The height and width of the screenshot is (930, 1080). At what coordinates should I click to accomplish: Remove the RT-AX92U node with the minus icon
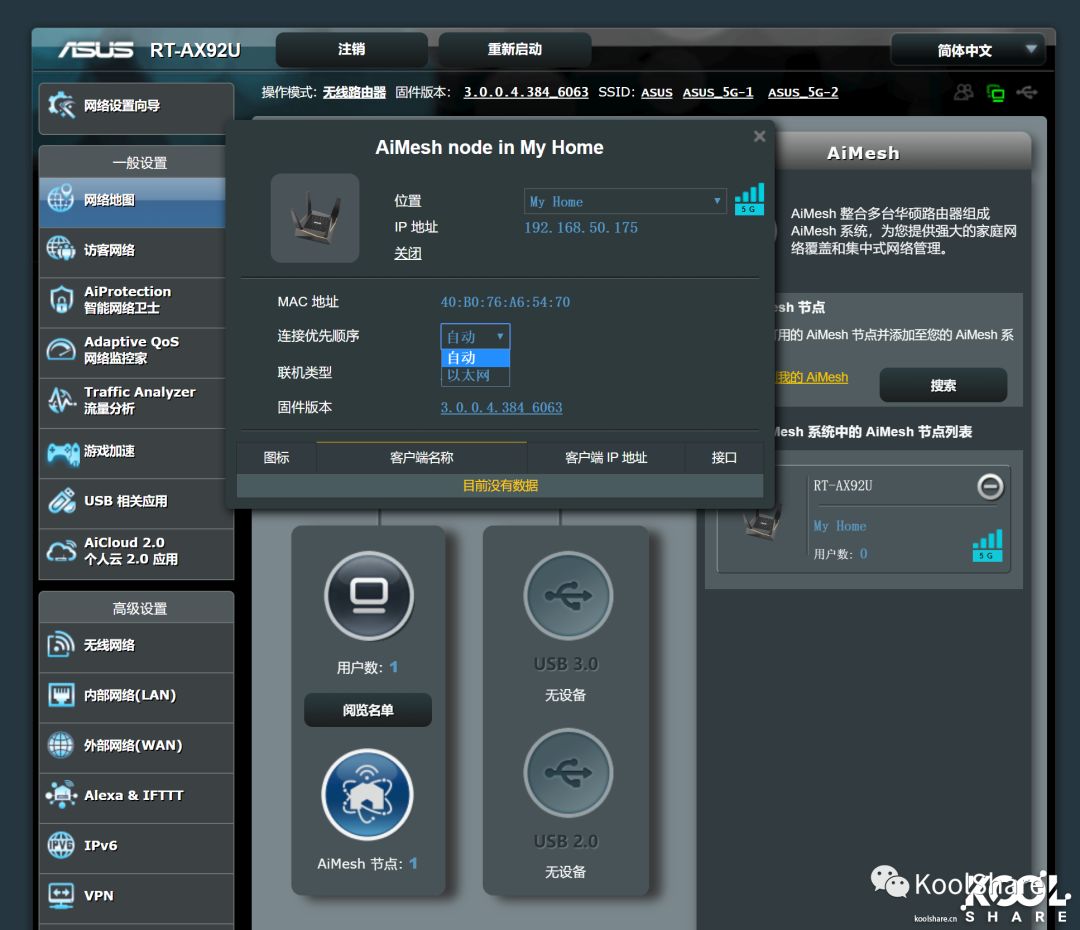click(990, 486)
